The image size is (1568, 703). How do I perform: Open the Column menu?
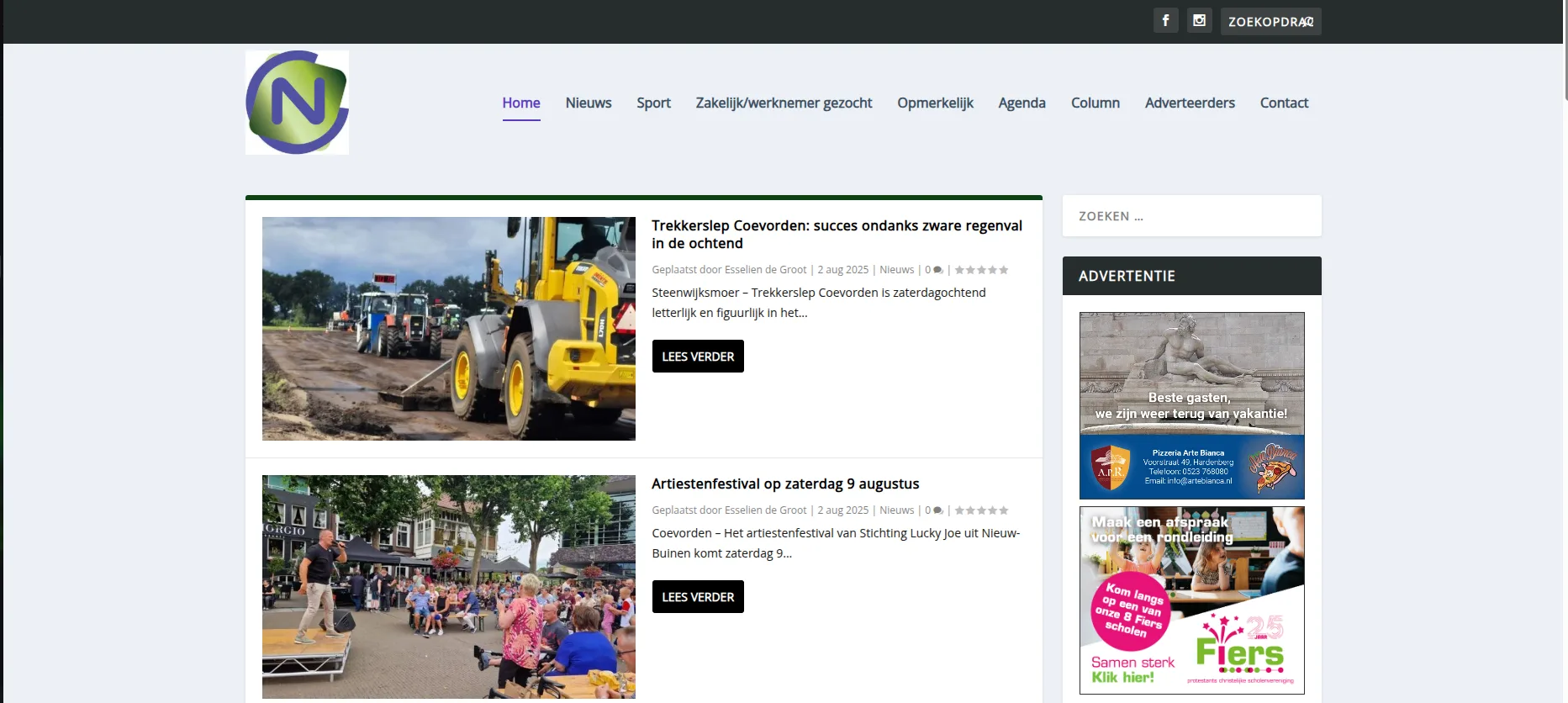tap(1095, 103)
